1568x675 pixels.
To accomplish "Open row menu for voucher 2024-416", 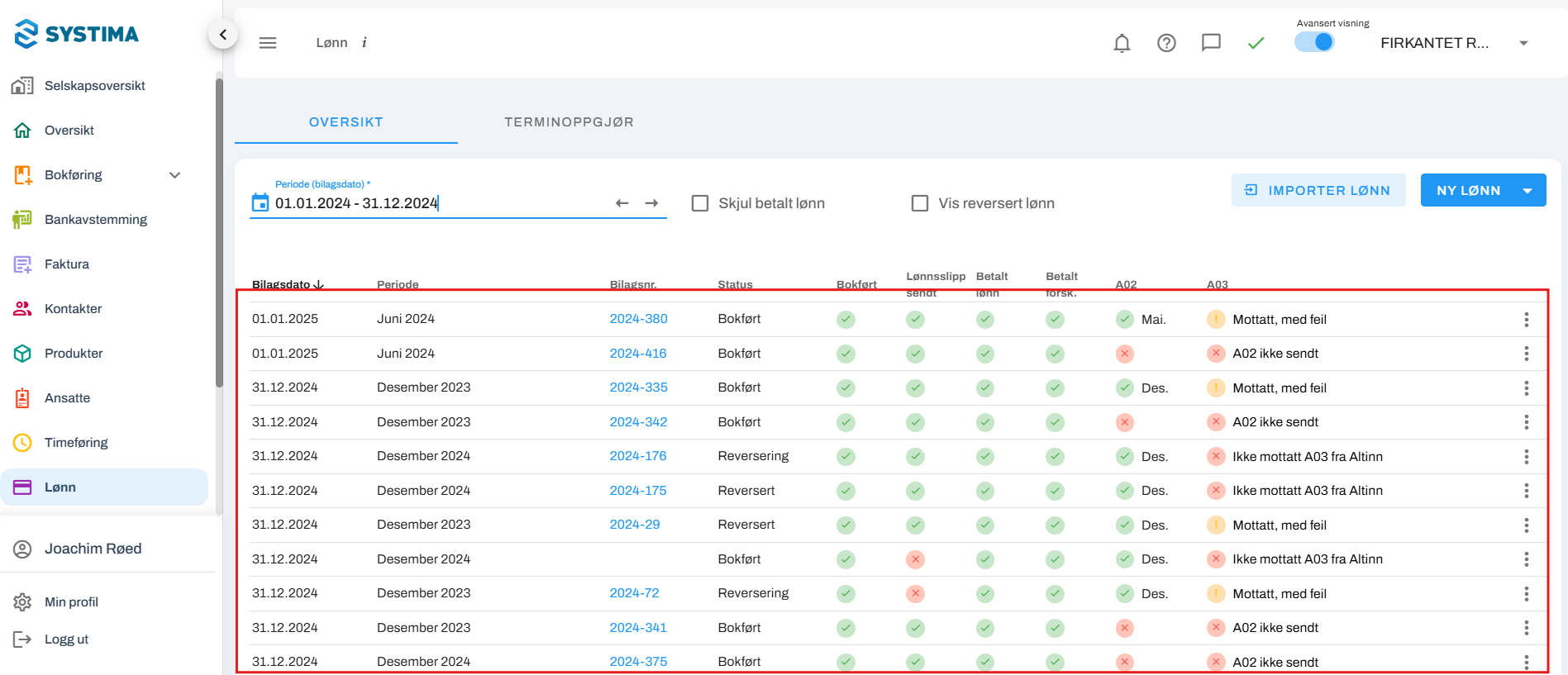I will [1526, 354].
